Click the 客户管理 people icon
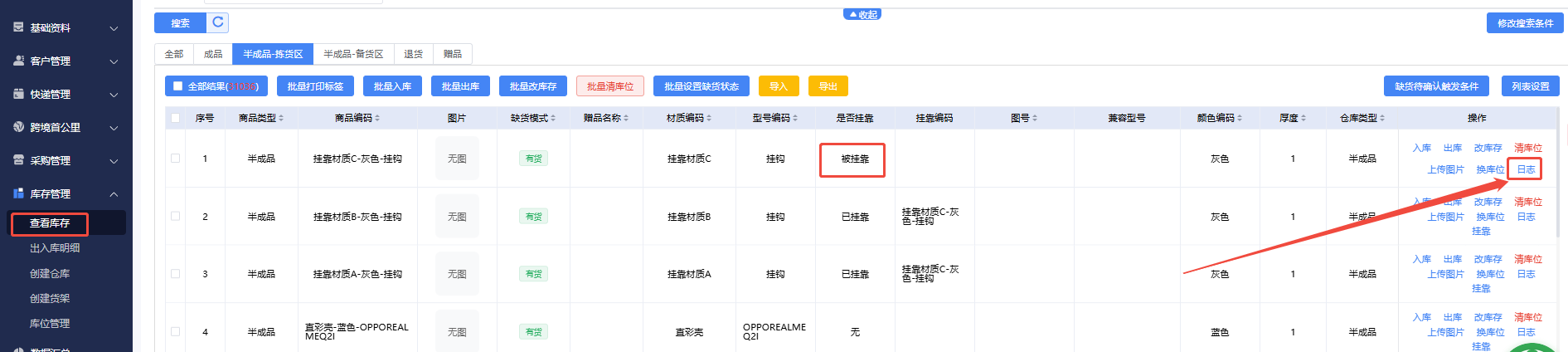1568x352 pixels. click(x=18, y=61)
